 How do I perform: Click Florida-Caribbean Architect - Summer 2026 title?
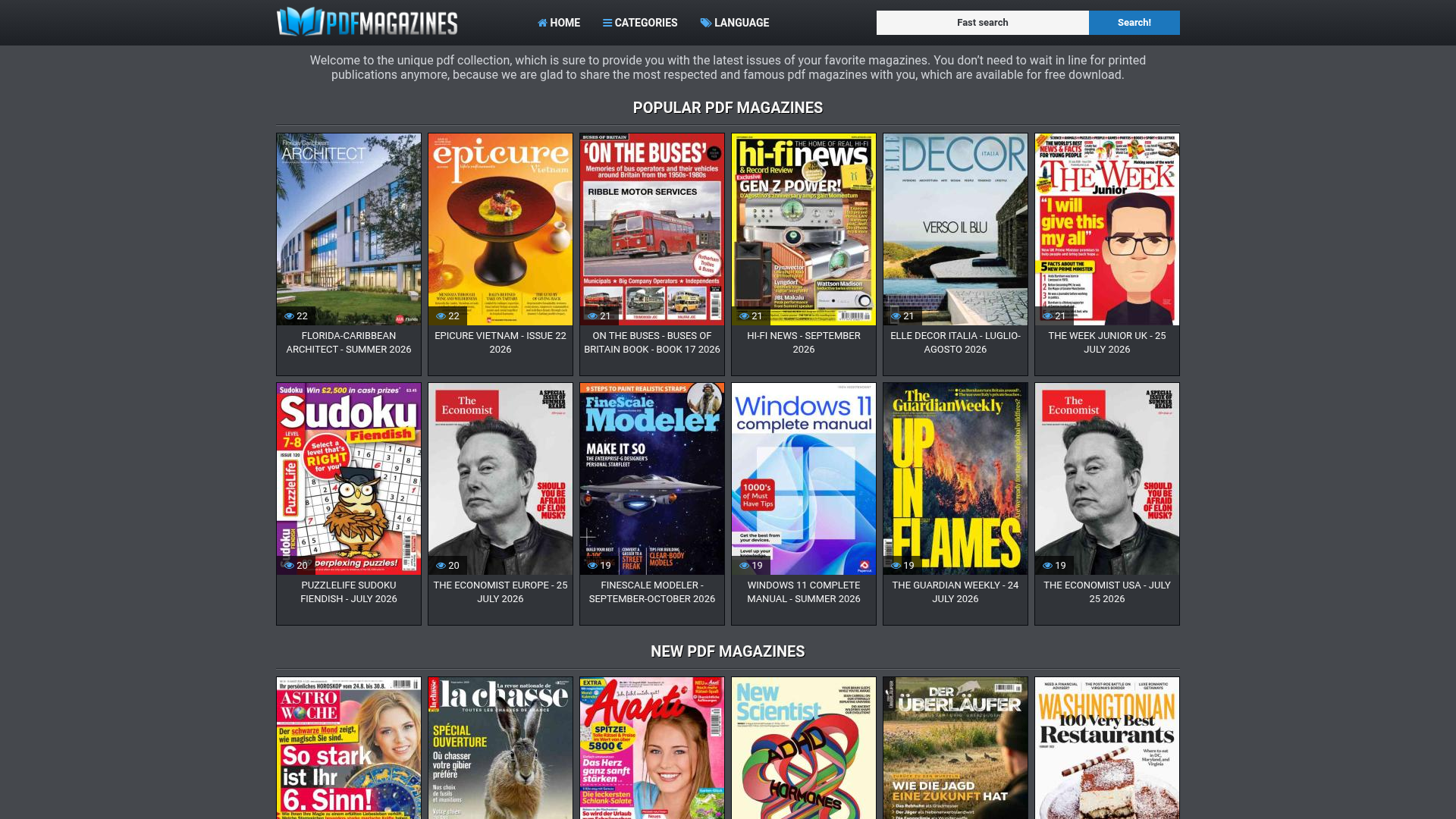click(349, 343)
